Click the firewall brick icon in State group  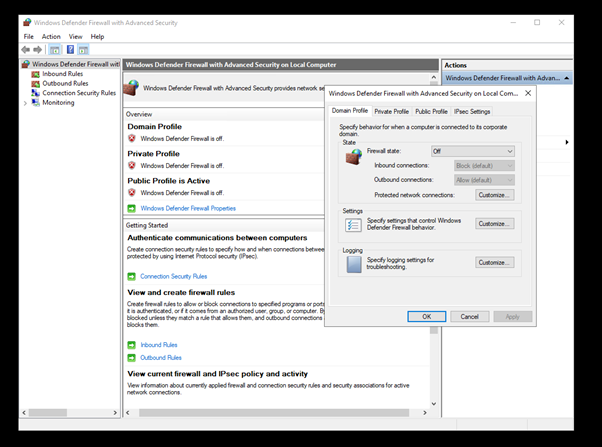[354, 157]
